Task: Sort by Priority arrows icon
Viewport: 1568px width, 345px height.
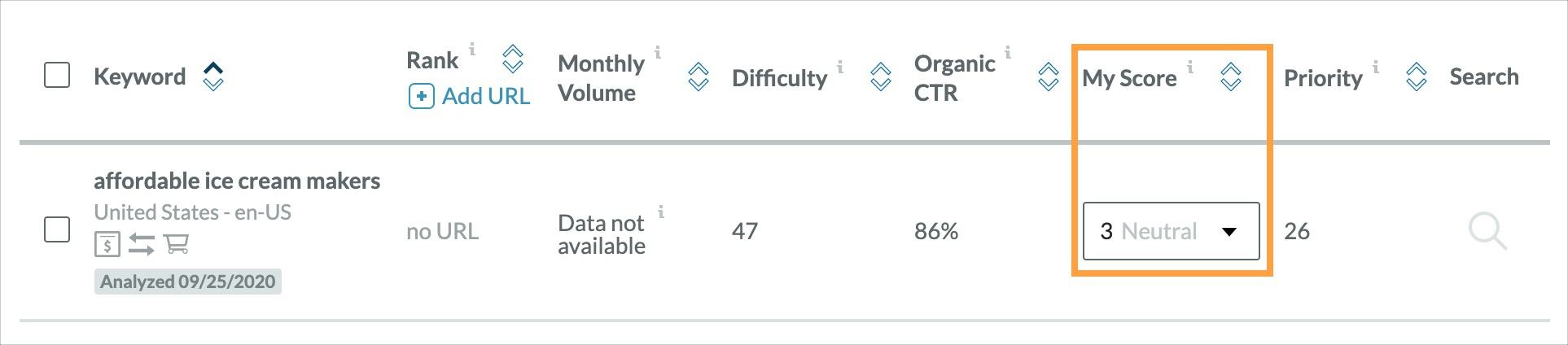Action: click(1416, 77)
